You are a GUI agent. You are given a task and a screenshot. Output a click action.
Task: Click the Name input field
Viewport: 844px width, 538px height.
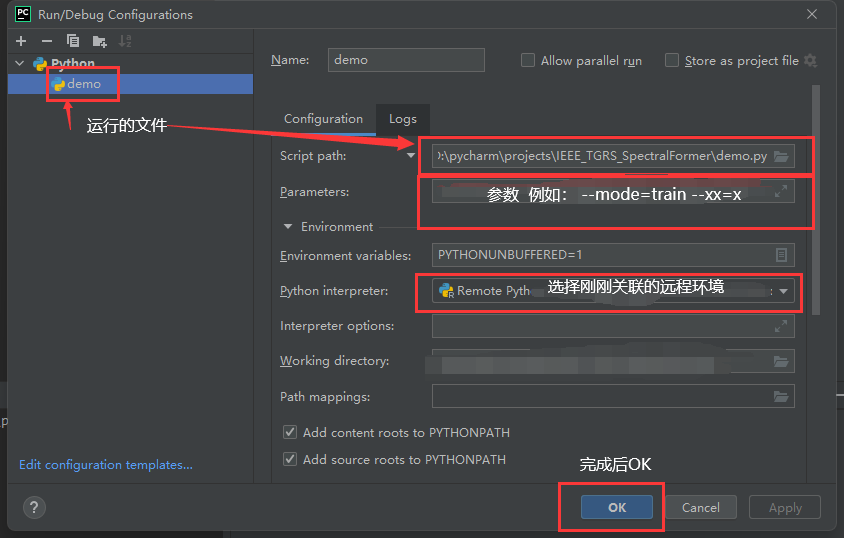point(406,60)
